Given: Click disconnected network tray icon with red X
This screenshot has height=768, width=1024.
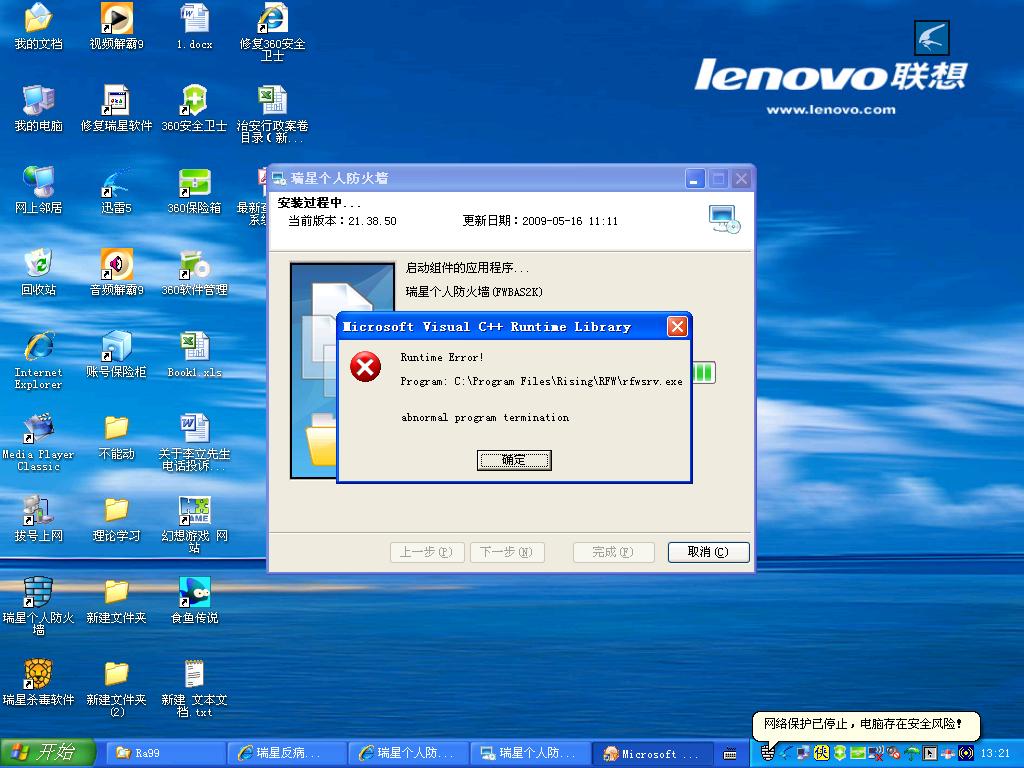Looking at the screenshot, I should [876, 753].
